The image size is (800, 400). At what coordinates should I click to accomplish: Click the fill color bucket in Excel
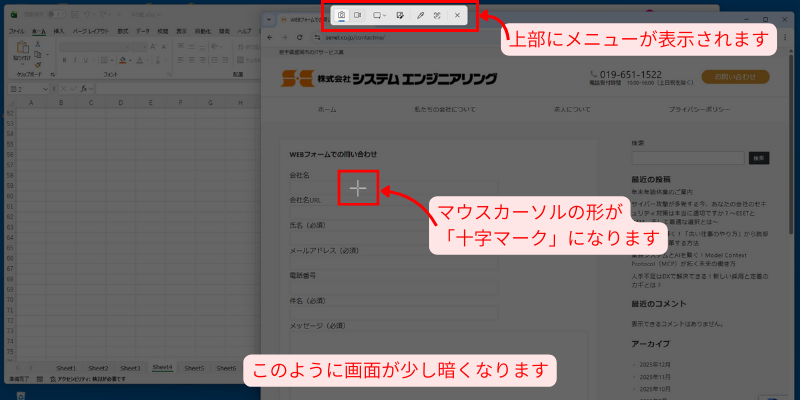[x=122, y=60]
